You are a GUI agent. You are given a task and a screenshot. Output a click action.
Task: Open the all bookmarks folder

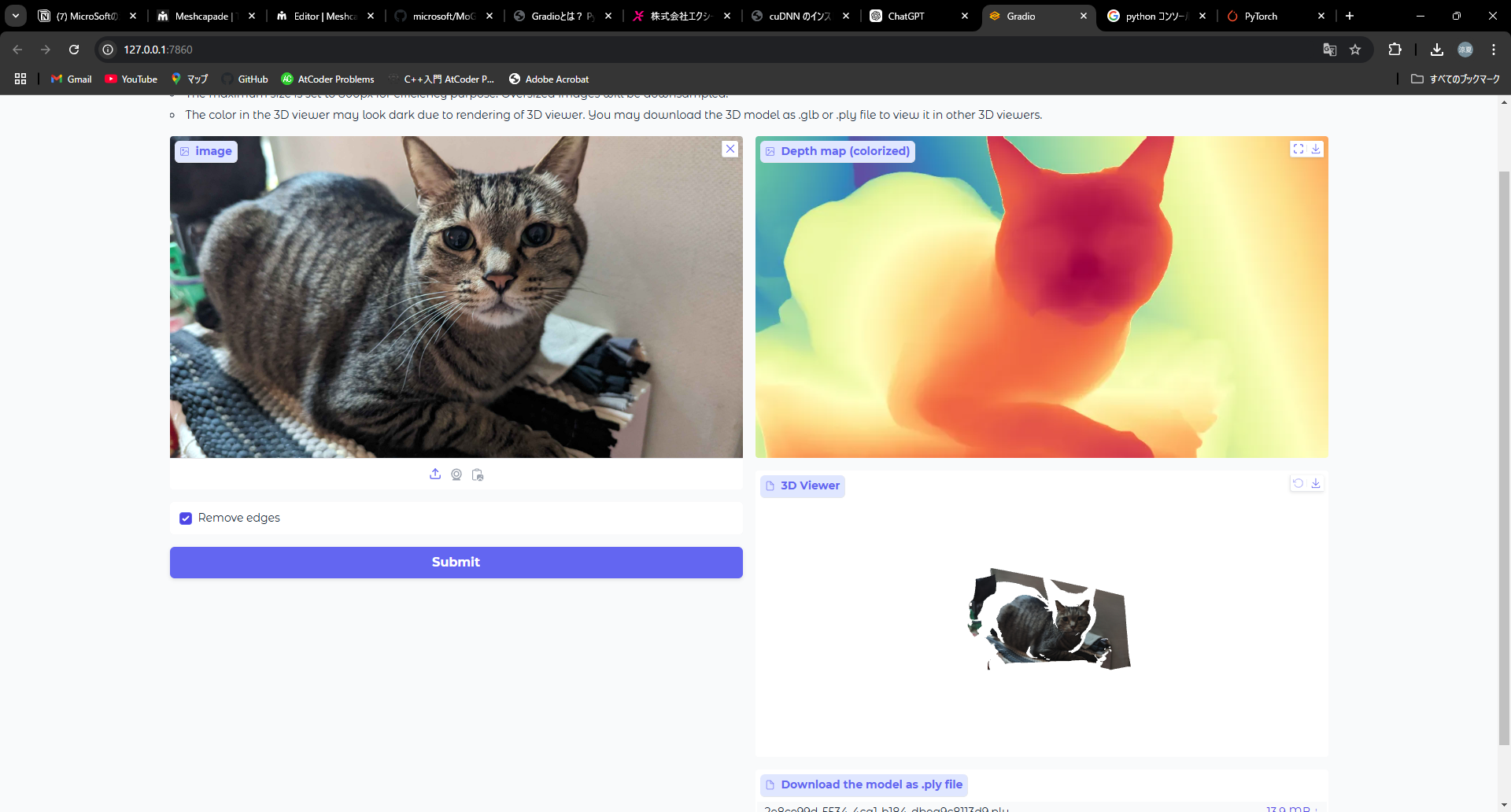[x=1455, y=79]
